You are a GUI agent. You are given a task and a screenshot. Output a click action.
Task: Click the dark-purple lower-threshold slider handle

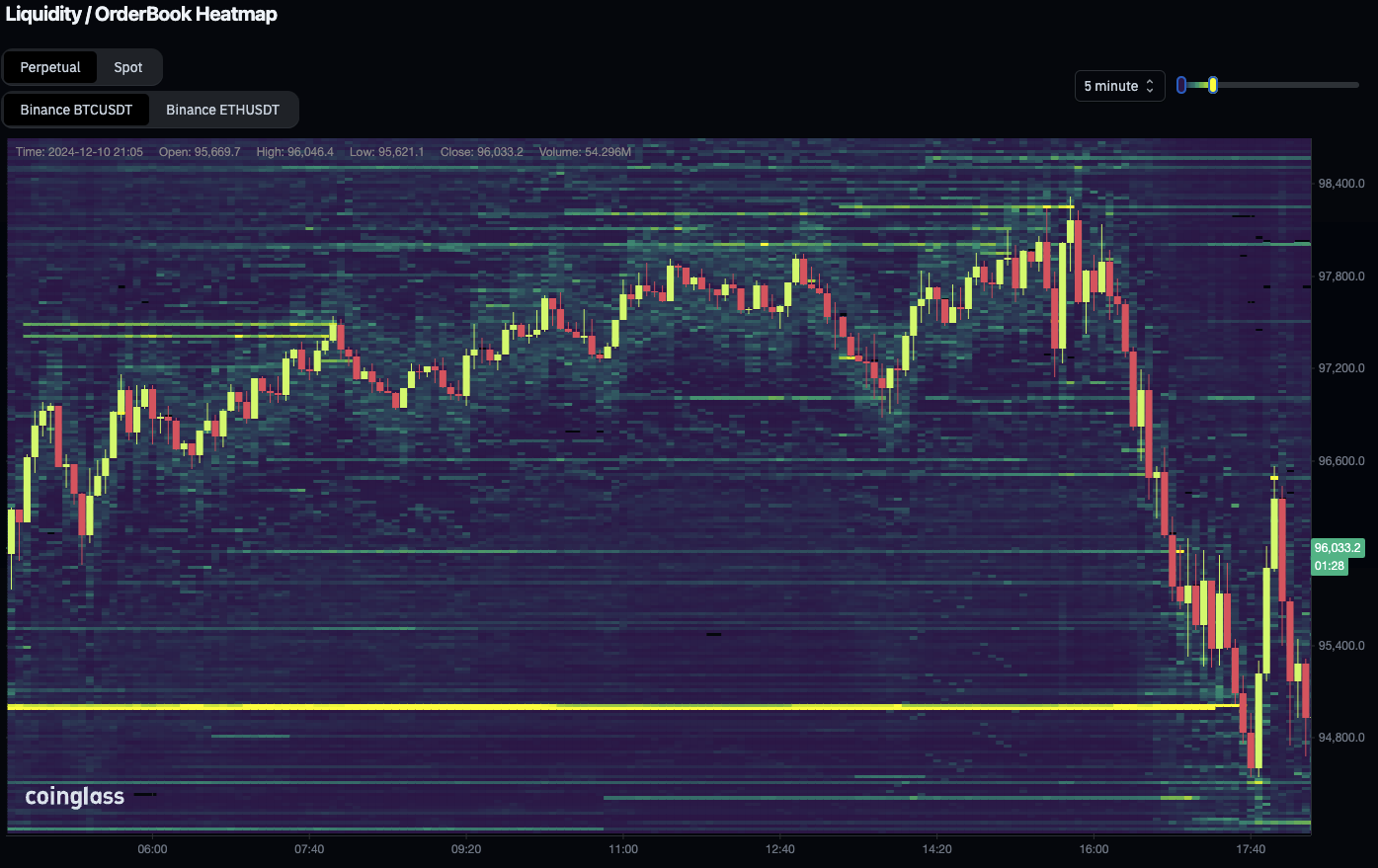tap(1181, 86)
